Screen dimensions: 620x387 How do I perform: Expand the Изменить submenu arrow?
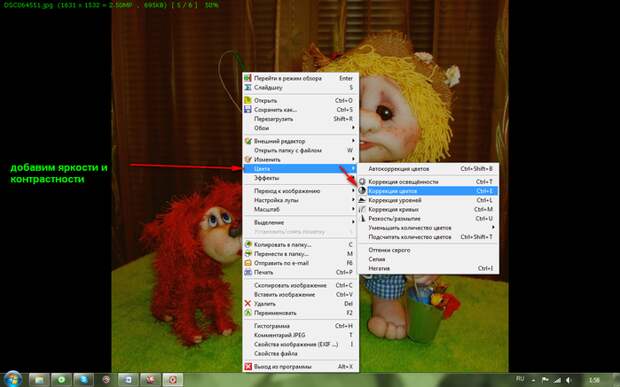click(353, 159)
